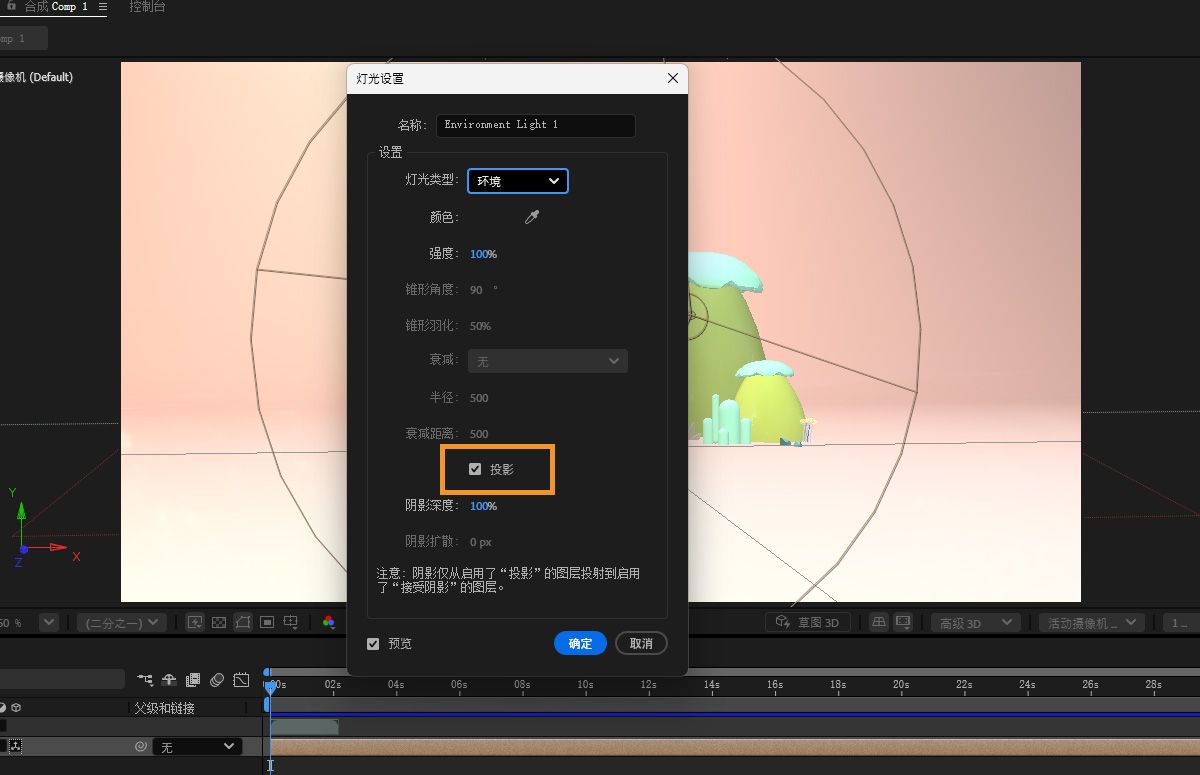
Task: Toggle mask and shape path visibility icon
Action: coord(243,621)
